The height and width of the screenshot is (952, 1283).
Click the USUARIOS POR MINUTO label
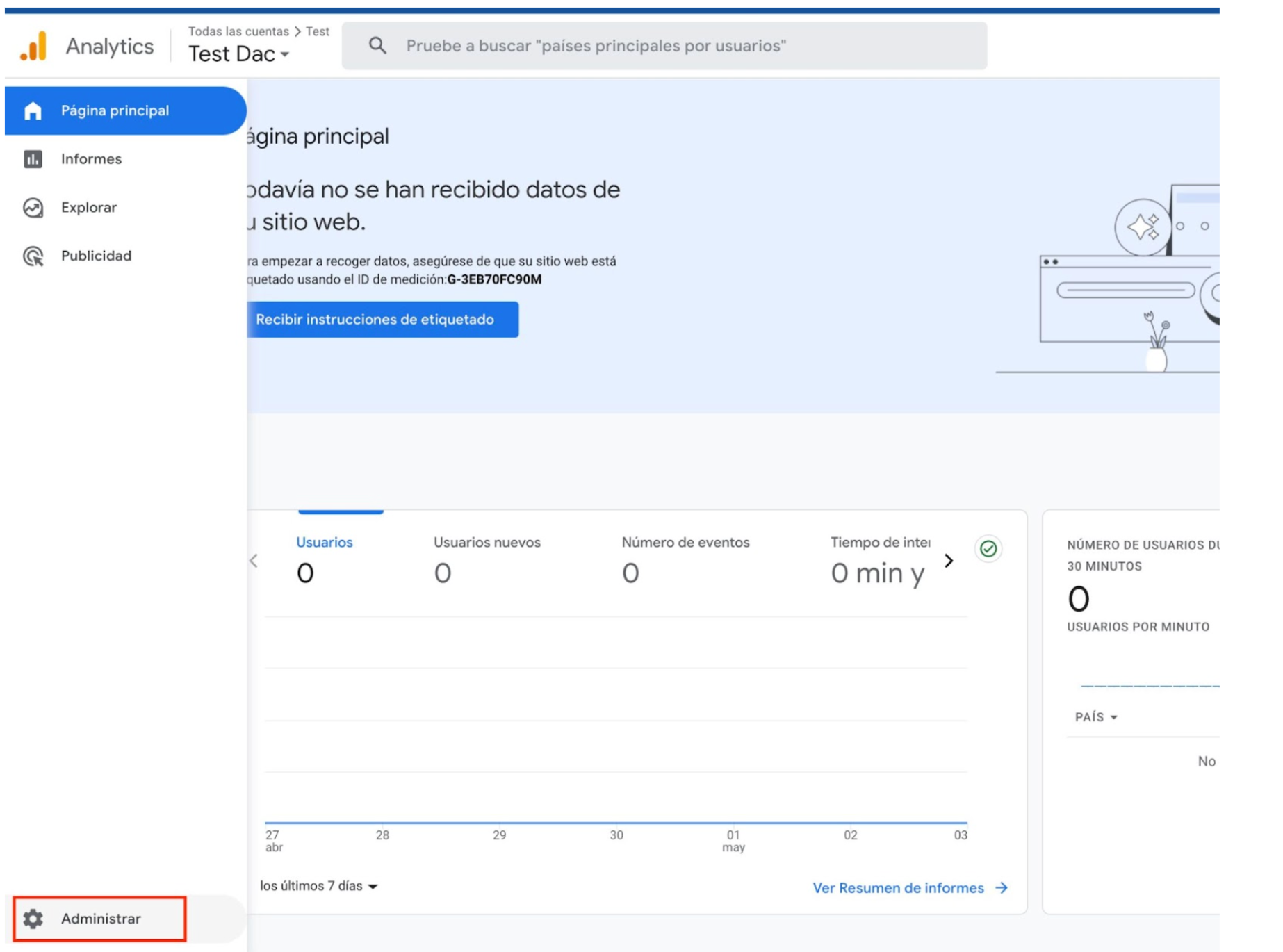pyautogui.click(x=1138, y=627)
